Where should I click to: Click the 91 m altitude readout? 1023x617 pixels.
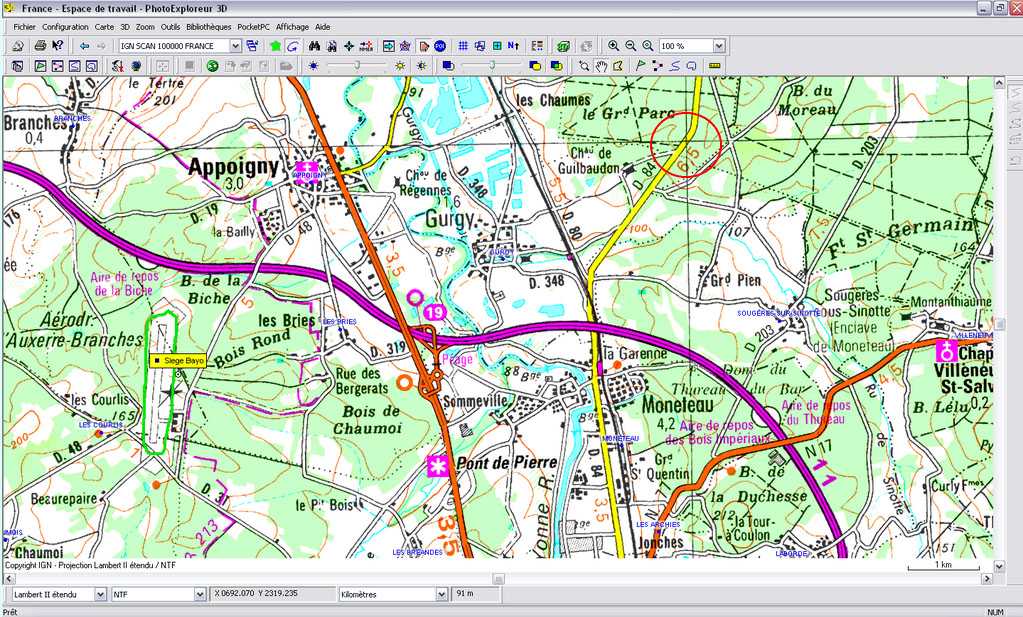pos(476,594)
